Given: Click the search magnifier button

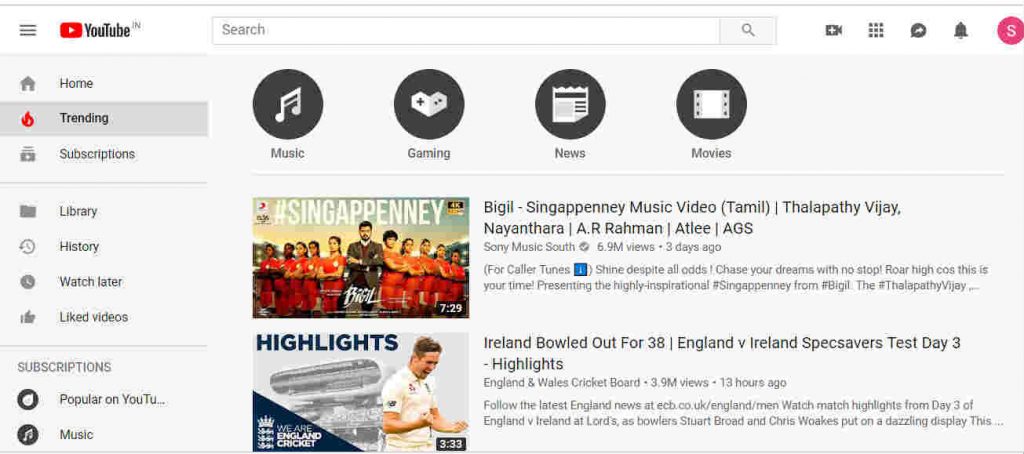Looking at the screenshot, I should click(748, 30).
